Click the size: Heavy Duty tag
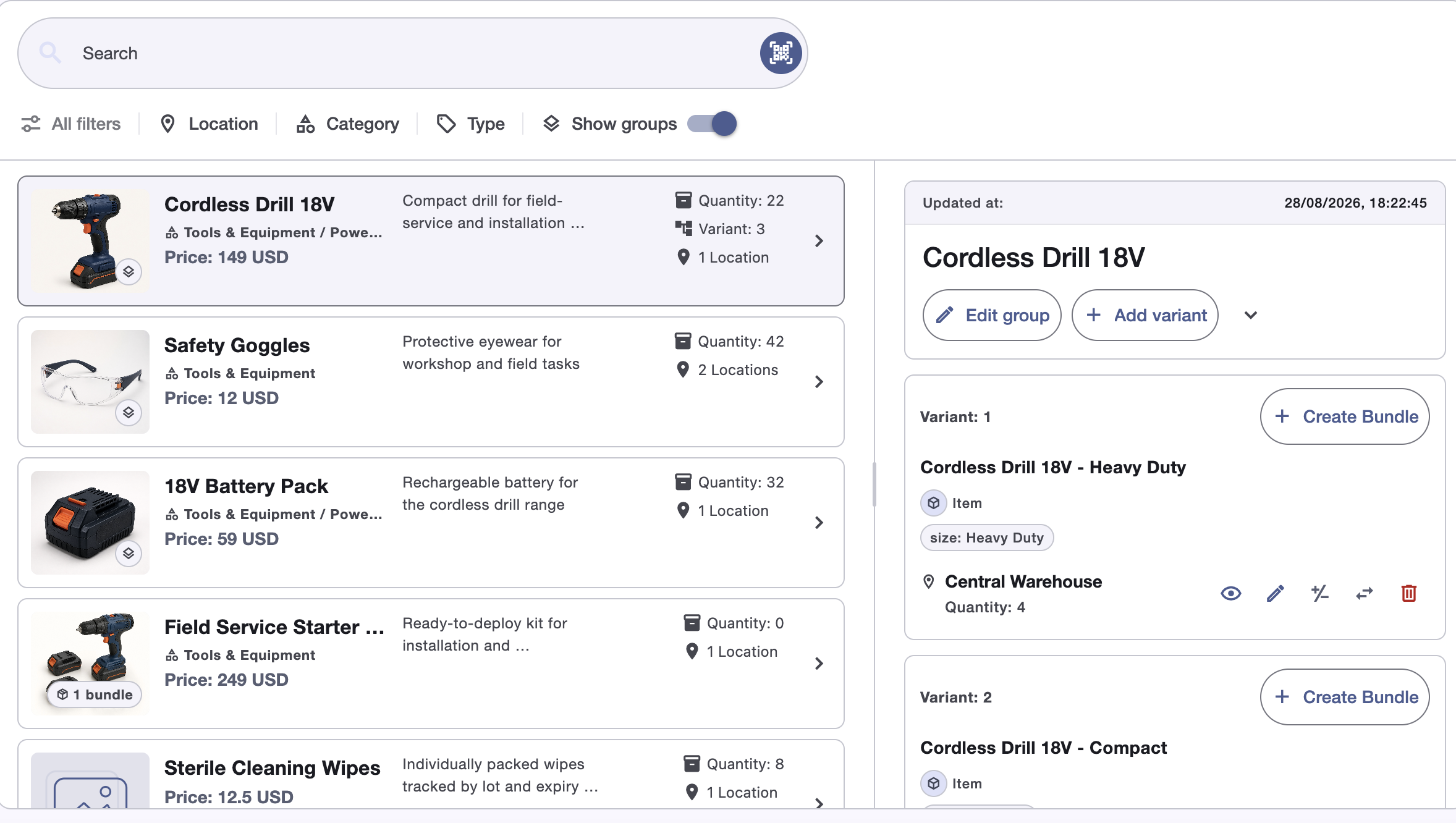Image resolution: width=1456 pixels, height=823 pixels. click(987, 538)
